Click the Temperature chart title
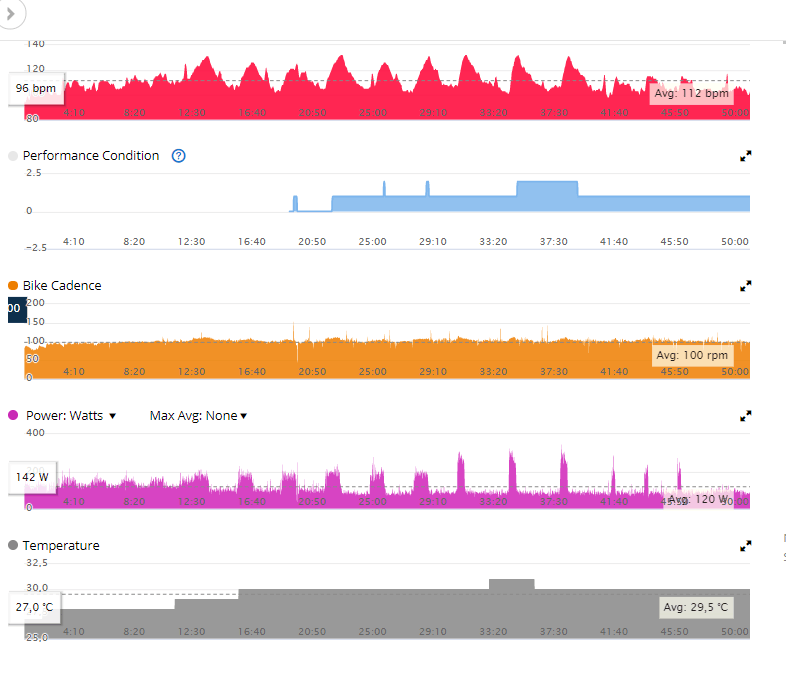Image resolution: width=786 pixels, height=676 pixels. (61, 546)
